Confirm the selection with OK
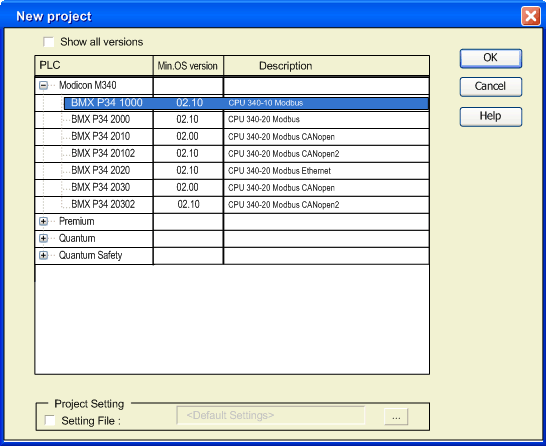The height and width of the screenshot is (446, 547). pos(490,58)
